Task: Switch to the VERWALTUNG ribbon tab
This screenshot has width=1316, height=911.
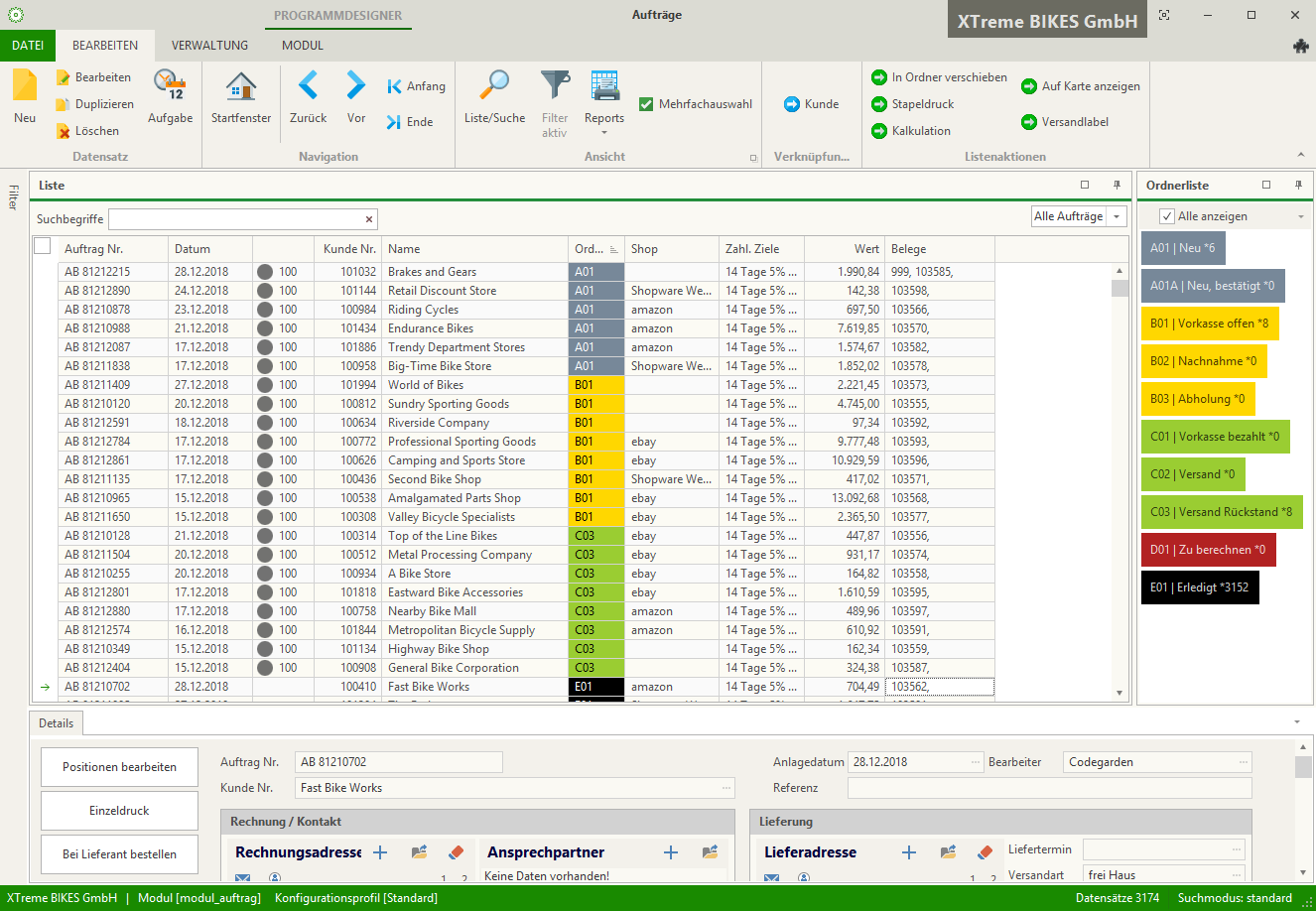Action: 210,46
